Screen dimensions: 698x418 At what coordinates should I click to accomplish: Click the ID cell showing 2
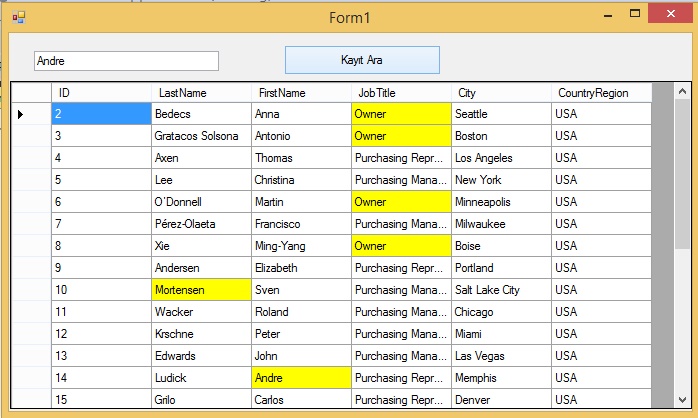pos(101,114)
